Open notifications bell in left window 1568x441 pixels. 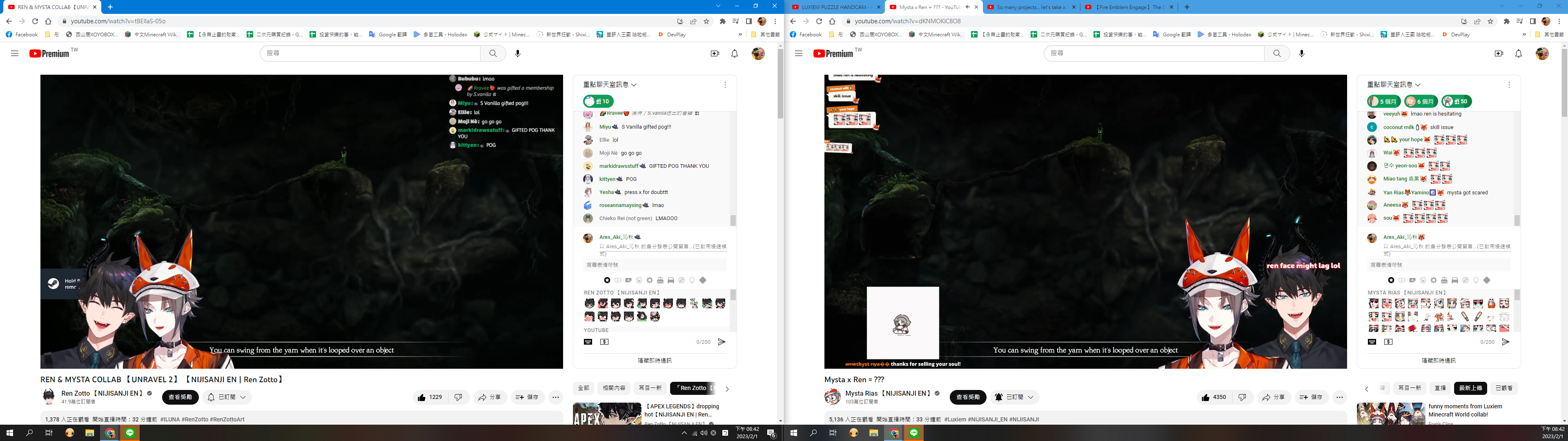735,53
